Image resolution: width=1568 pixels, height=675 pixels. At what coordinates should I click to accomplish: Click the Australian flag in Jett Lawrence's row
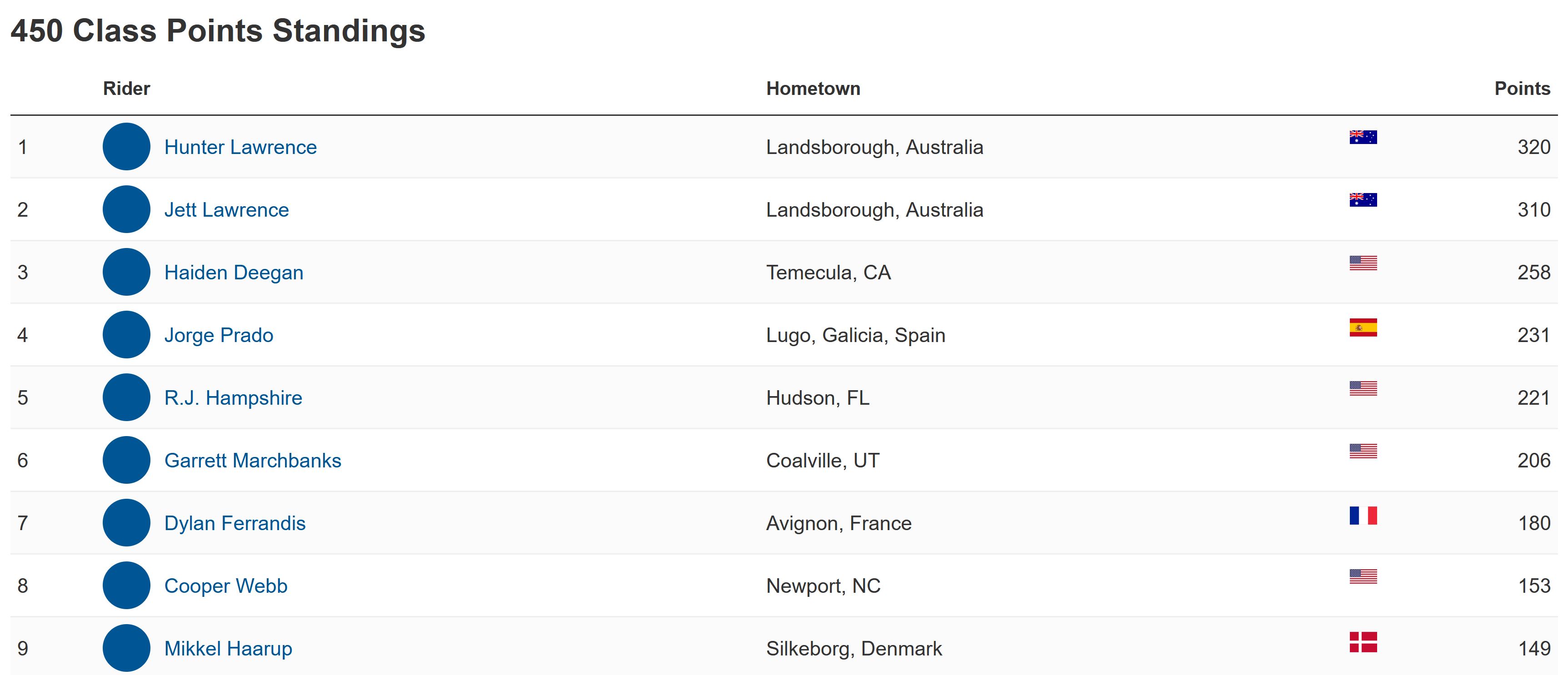pyautogui.click(x=1363, y=199)
